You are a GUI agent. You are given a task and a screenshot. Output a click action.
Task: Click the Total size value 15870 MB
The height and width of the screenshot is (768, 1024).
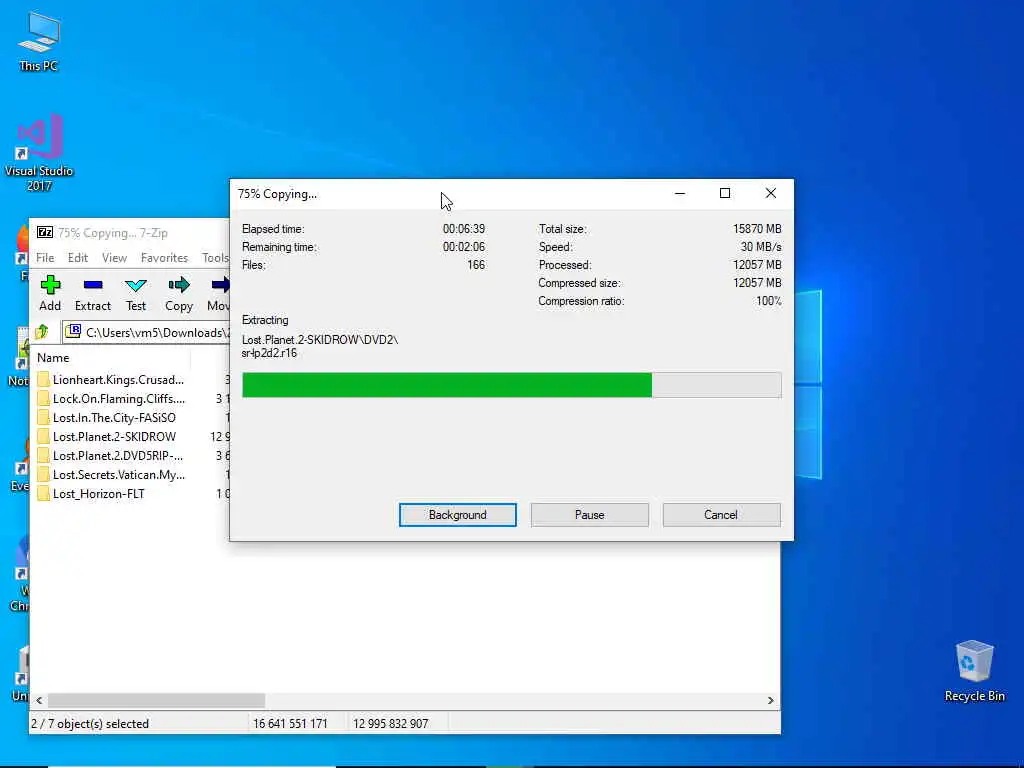(757, 229)
